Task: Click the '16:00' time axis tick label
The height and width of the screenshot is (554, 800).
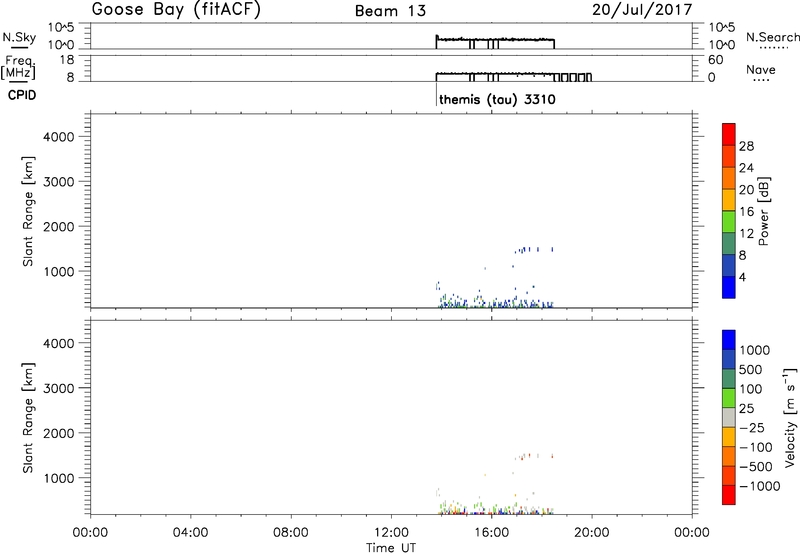Action: [x=491, y=533]
